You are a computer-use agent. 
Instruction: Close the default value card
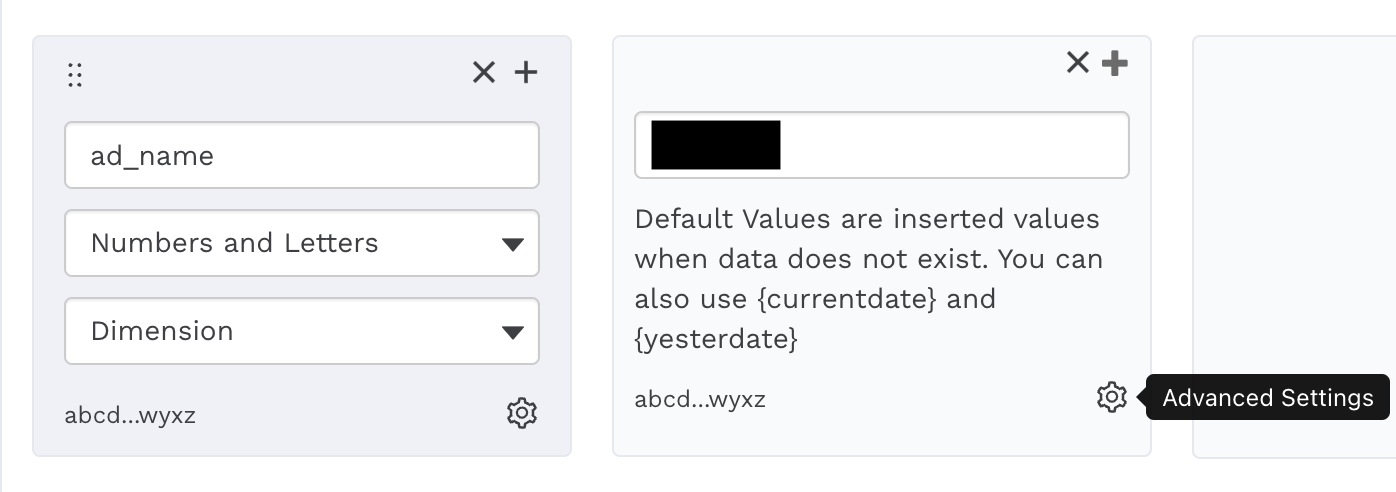pos(1077,63)
